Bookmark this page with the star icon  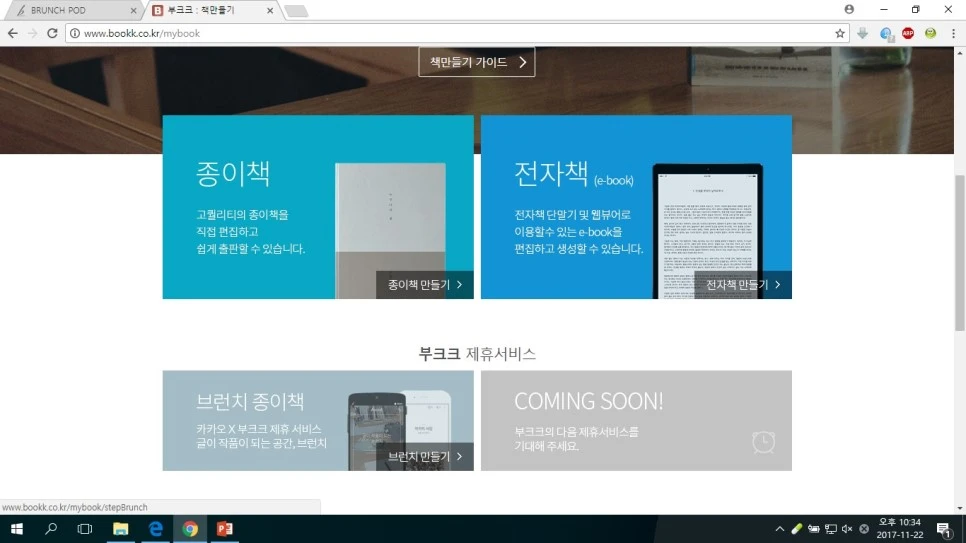pos(840,33)
